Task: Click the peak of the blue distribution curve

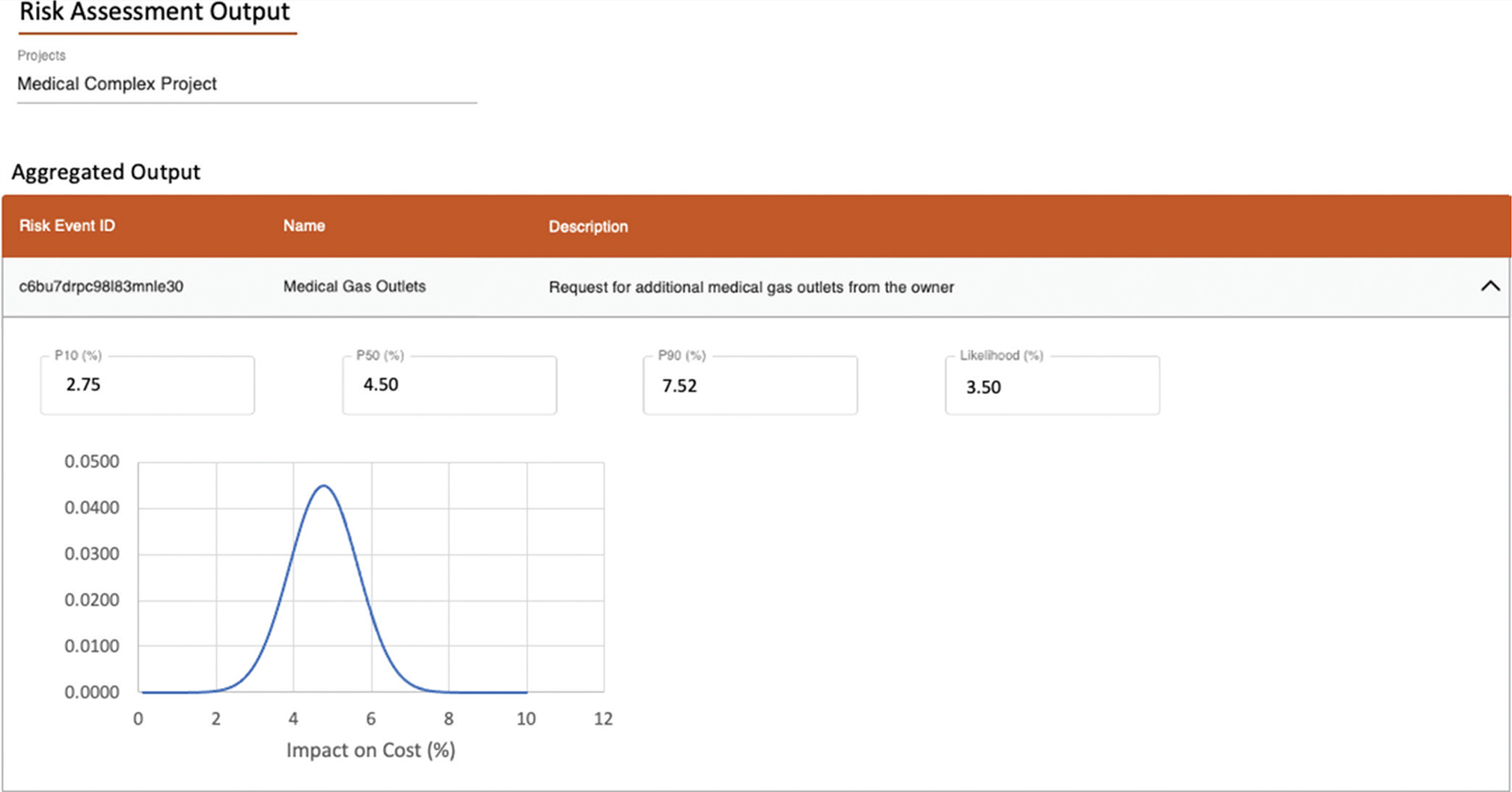Action: (323, 486)
